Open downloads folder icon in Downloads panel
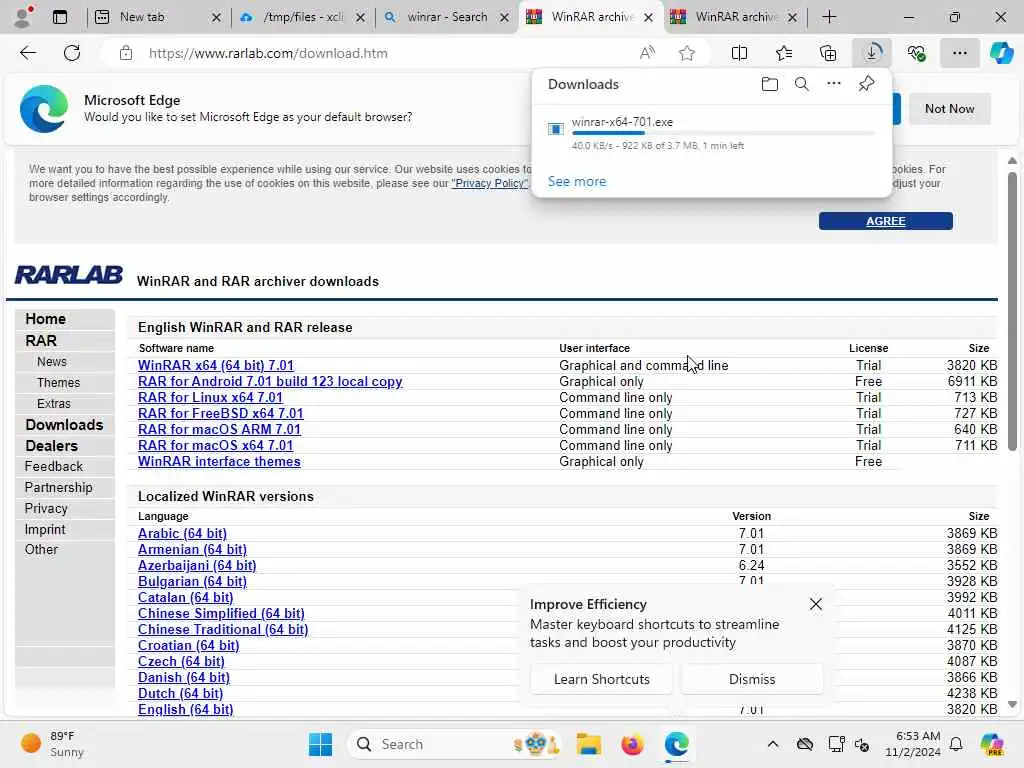This screenshot has height=768, width=1024. [x=770, y=84]
